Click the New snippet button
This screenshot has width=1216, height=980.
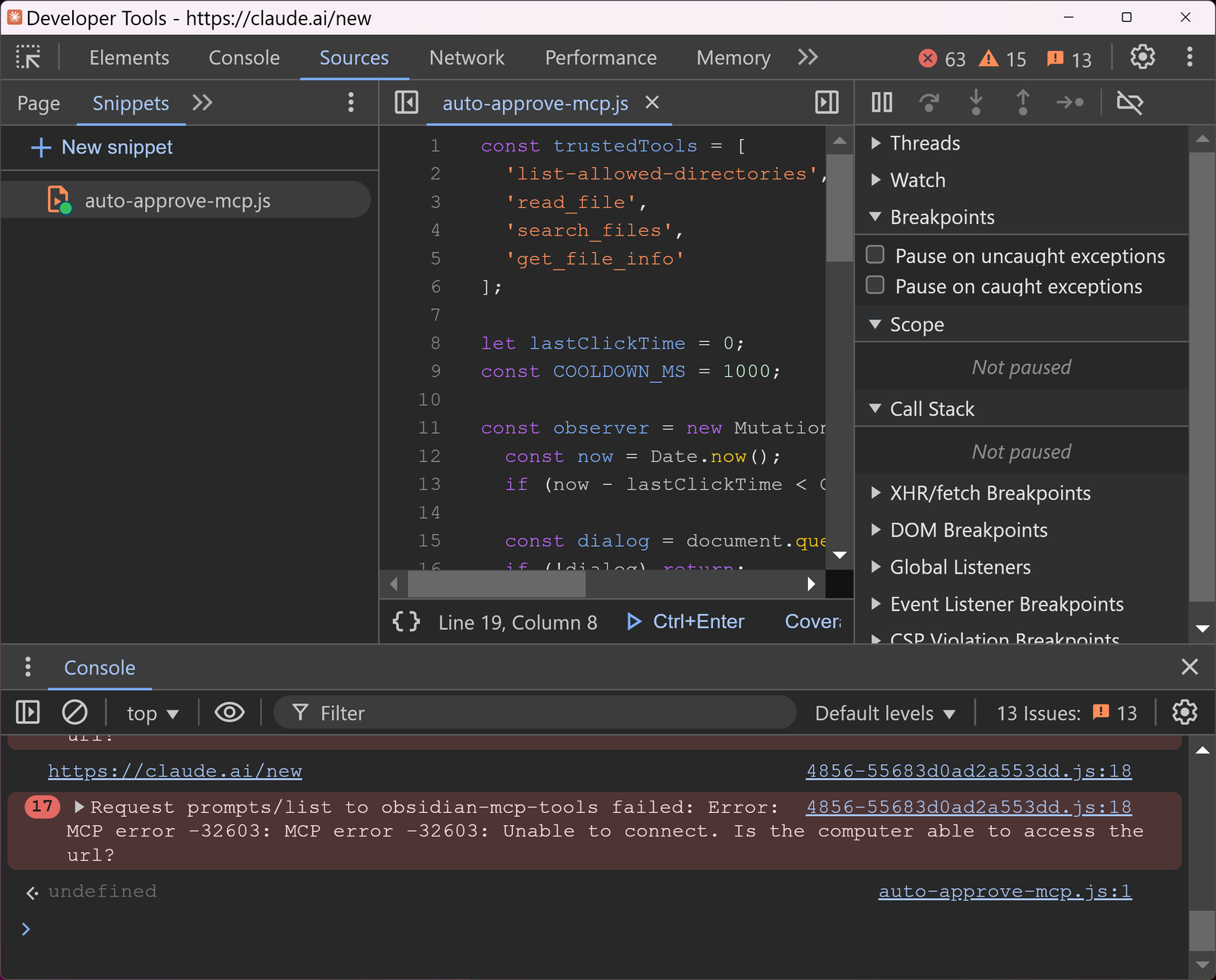pos(103,147)
